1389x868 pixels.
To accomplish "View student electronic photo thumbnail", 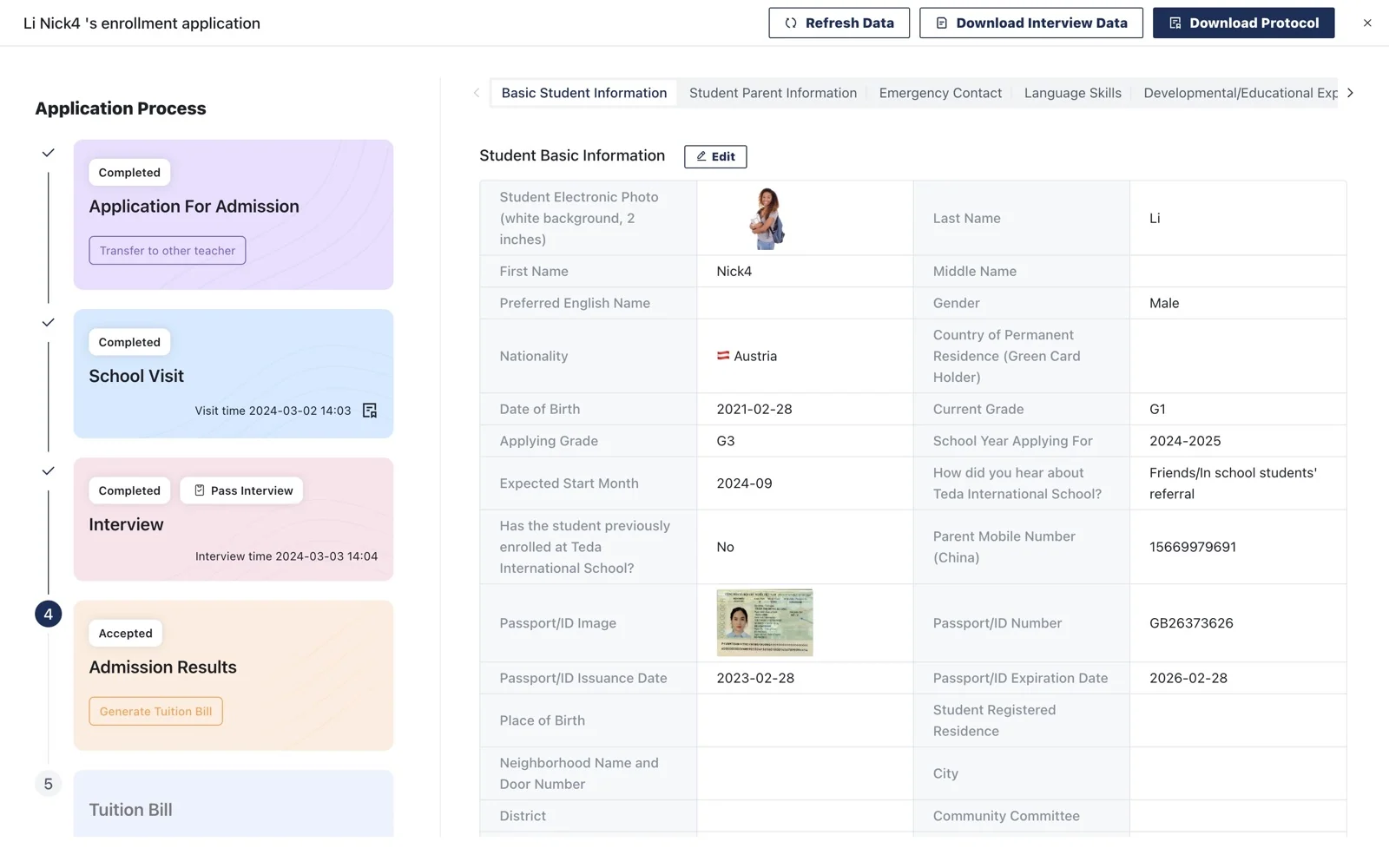I will coord(767,219).
